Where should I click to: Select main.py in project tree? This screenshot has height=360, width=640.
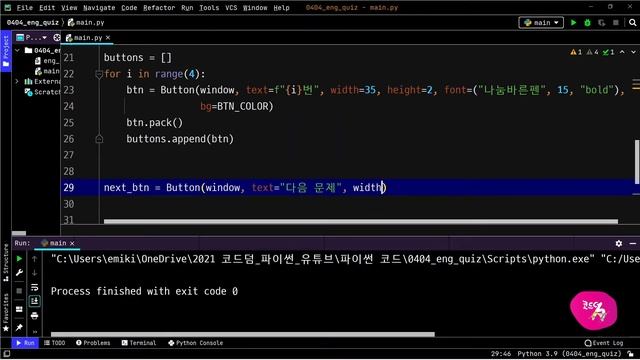(x=47, y=71)
